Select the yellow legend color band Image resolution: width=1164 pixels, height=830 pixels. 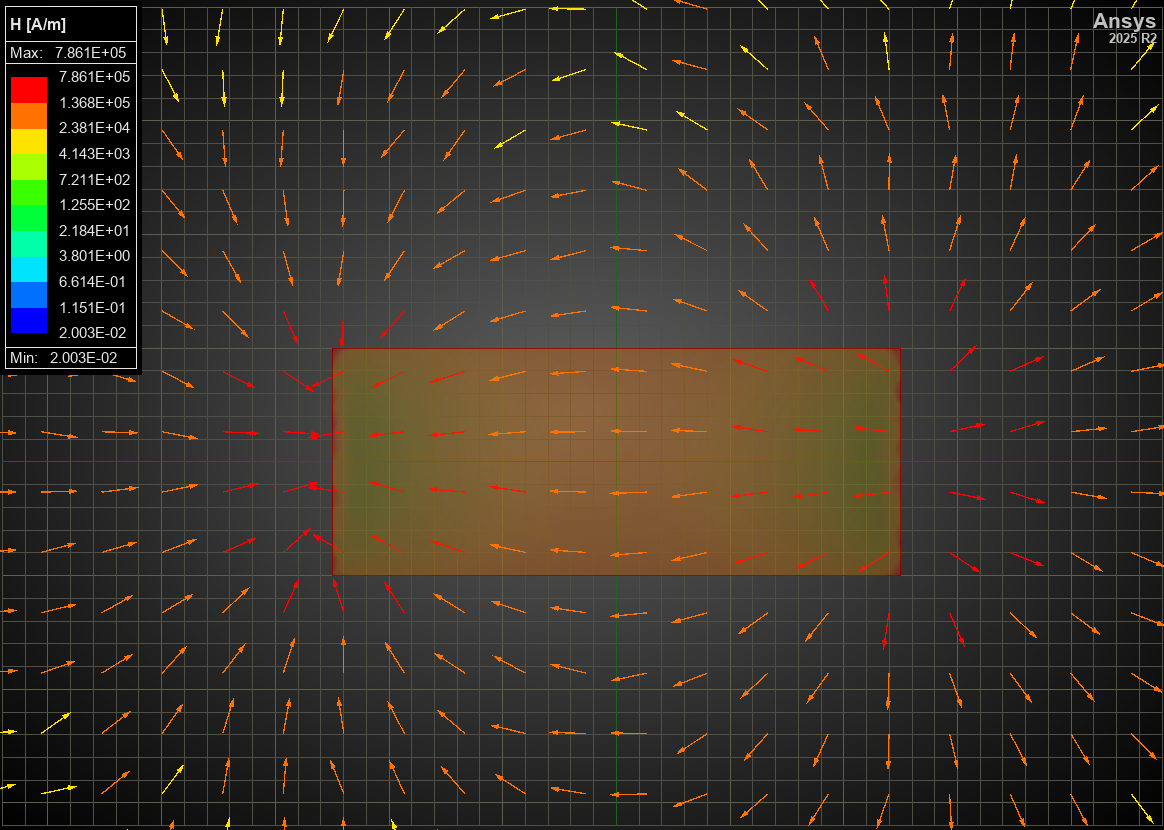(29, 141)
